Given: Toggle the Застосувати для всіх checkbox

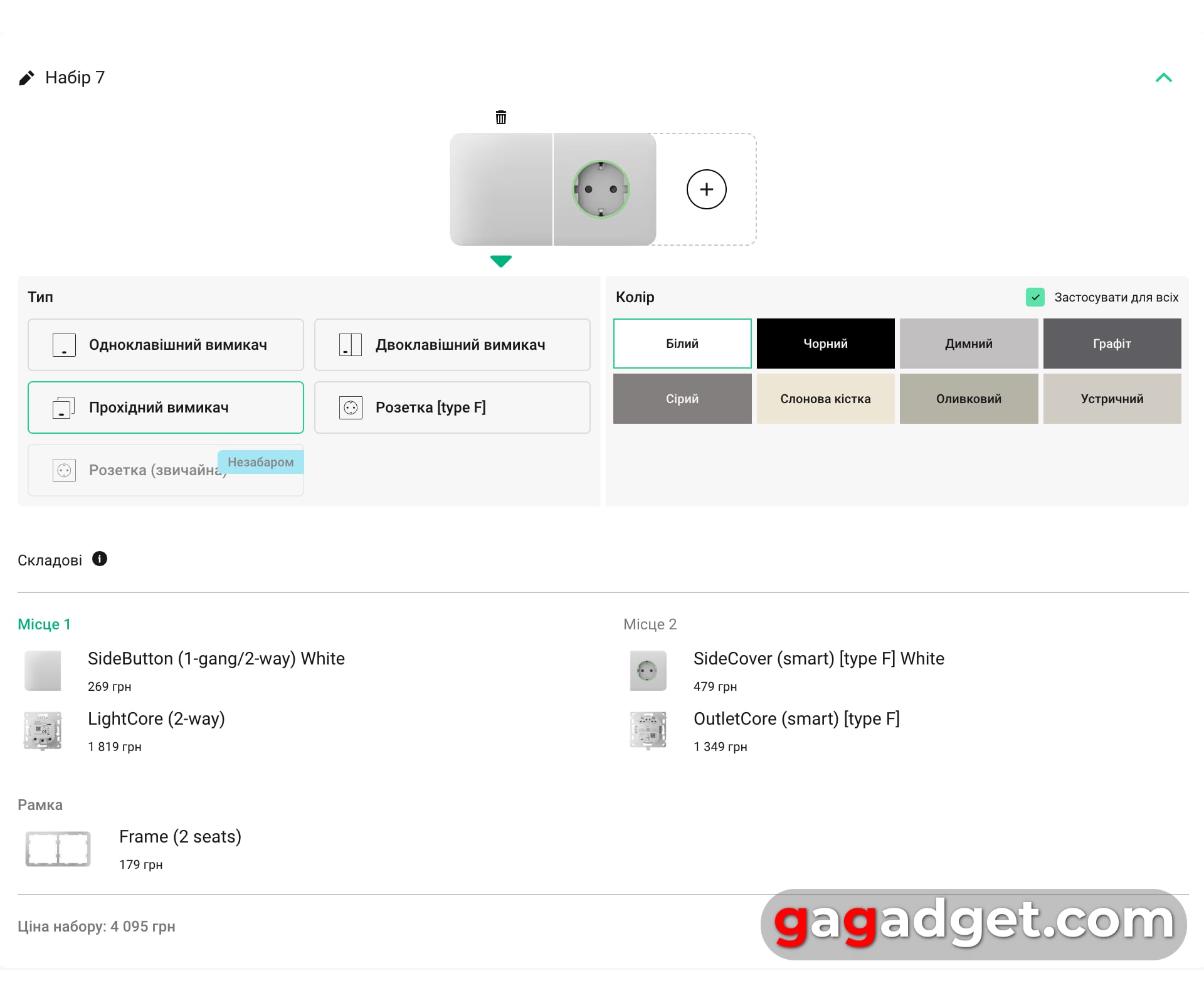Looking at the screenshot, I should coord(1035,297).
